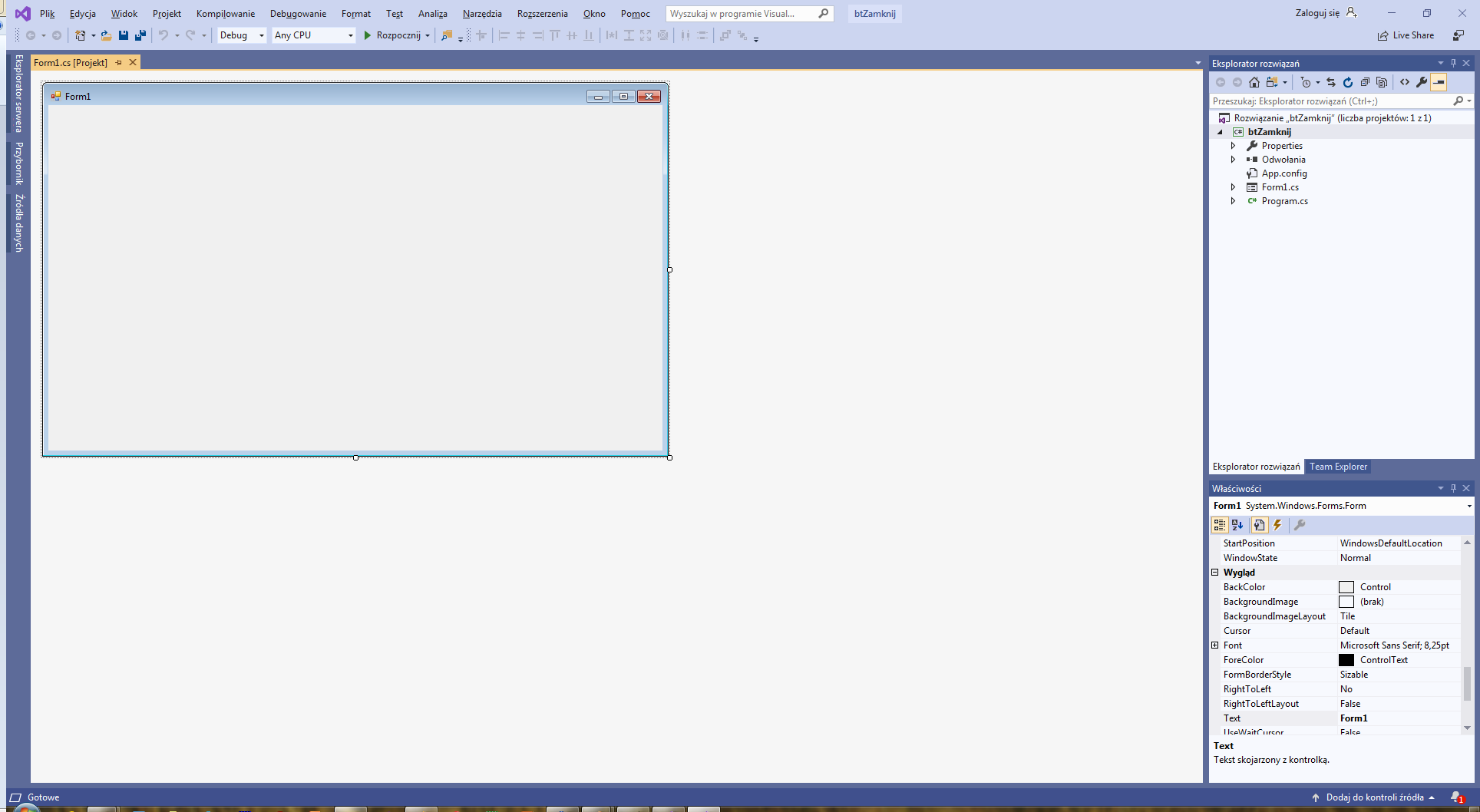Image resolution: width=1480 pixels, height=812 pixels.
Task: Open the Widok menu
Action: 124,14
